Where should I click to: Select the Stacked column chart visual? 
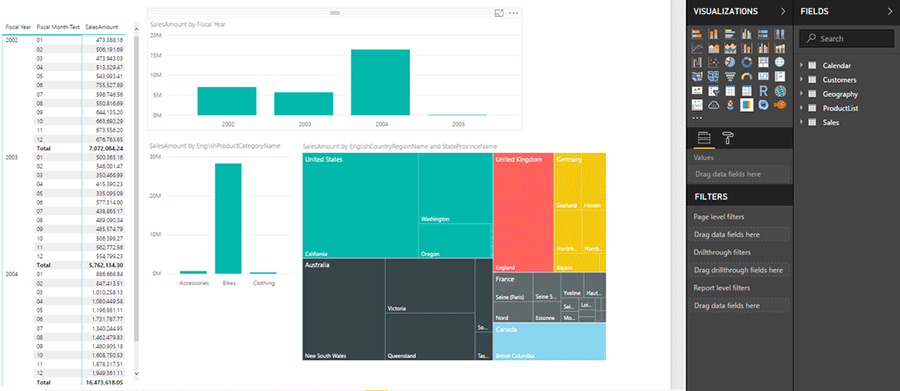tap(713, 34)
